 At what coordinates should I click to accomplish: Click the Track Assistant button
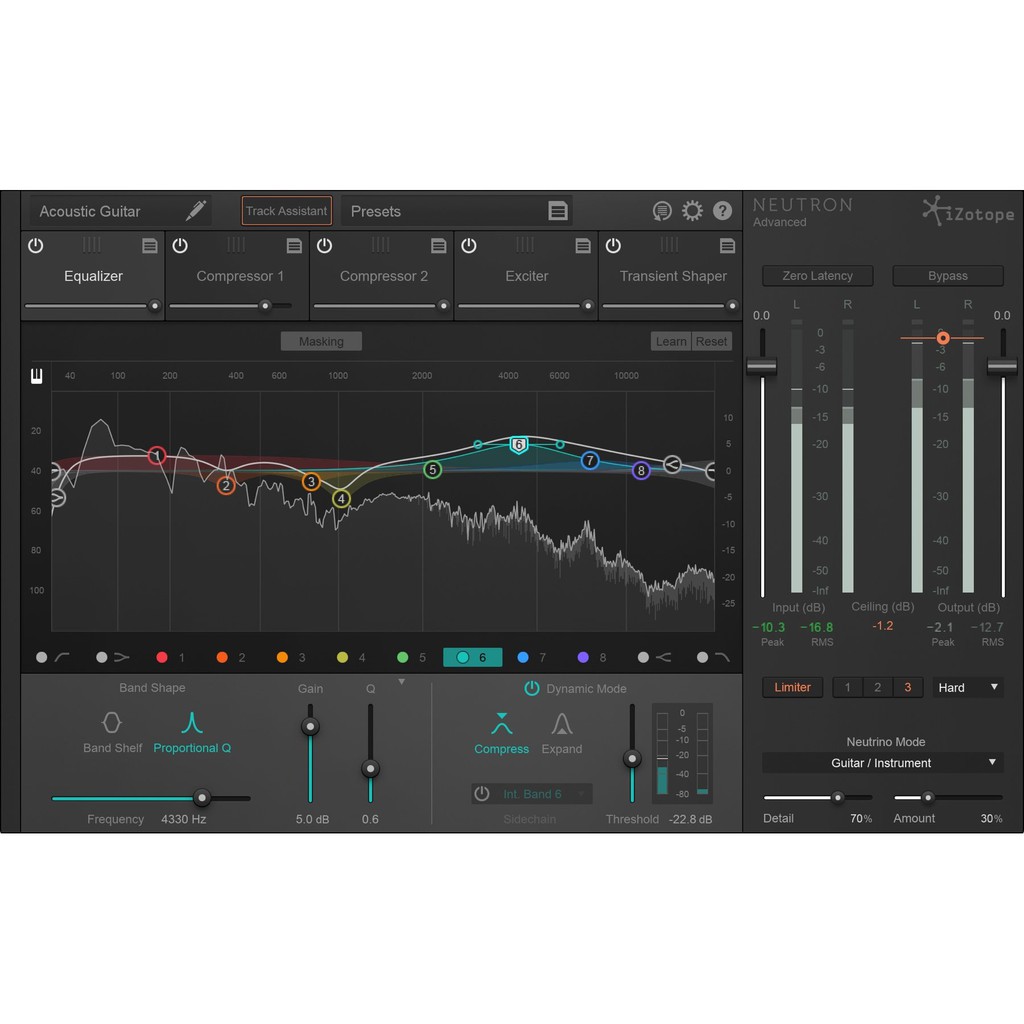click(x=286, y=211)
